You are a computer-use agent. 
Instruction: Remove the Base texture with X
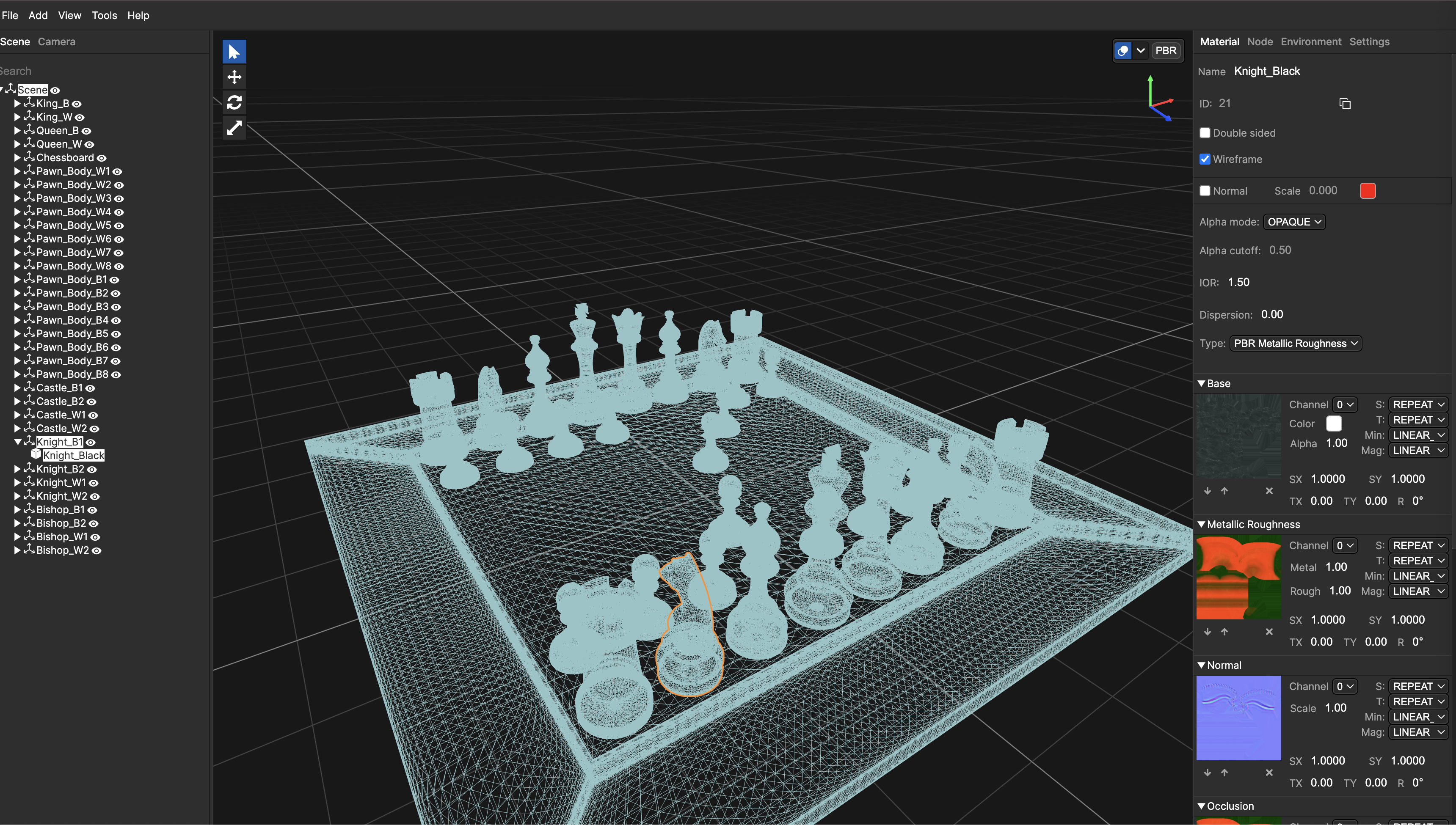1269,491
